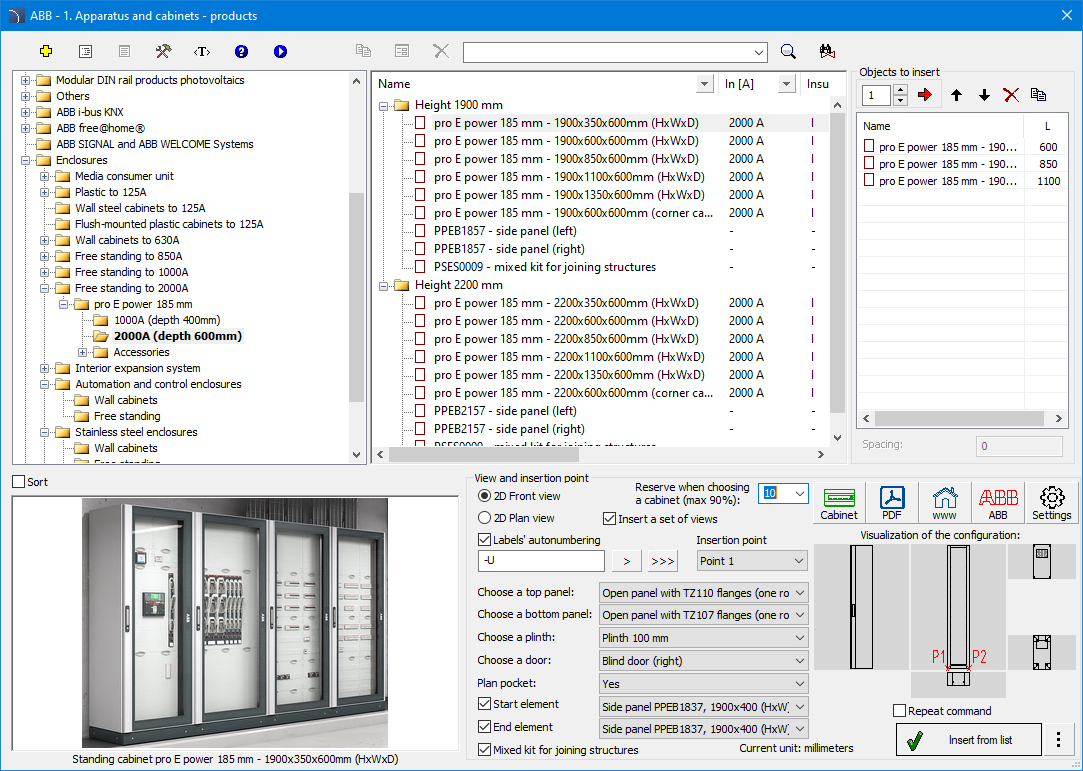Screen dimensions: 1083x771
Task: Open the PDF documentation button
Action: click(x=892, y=503)
